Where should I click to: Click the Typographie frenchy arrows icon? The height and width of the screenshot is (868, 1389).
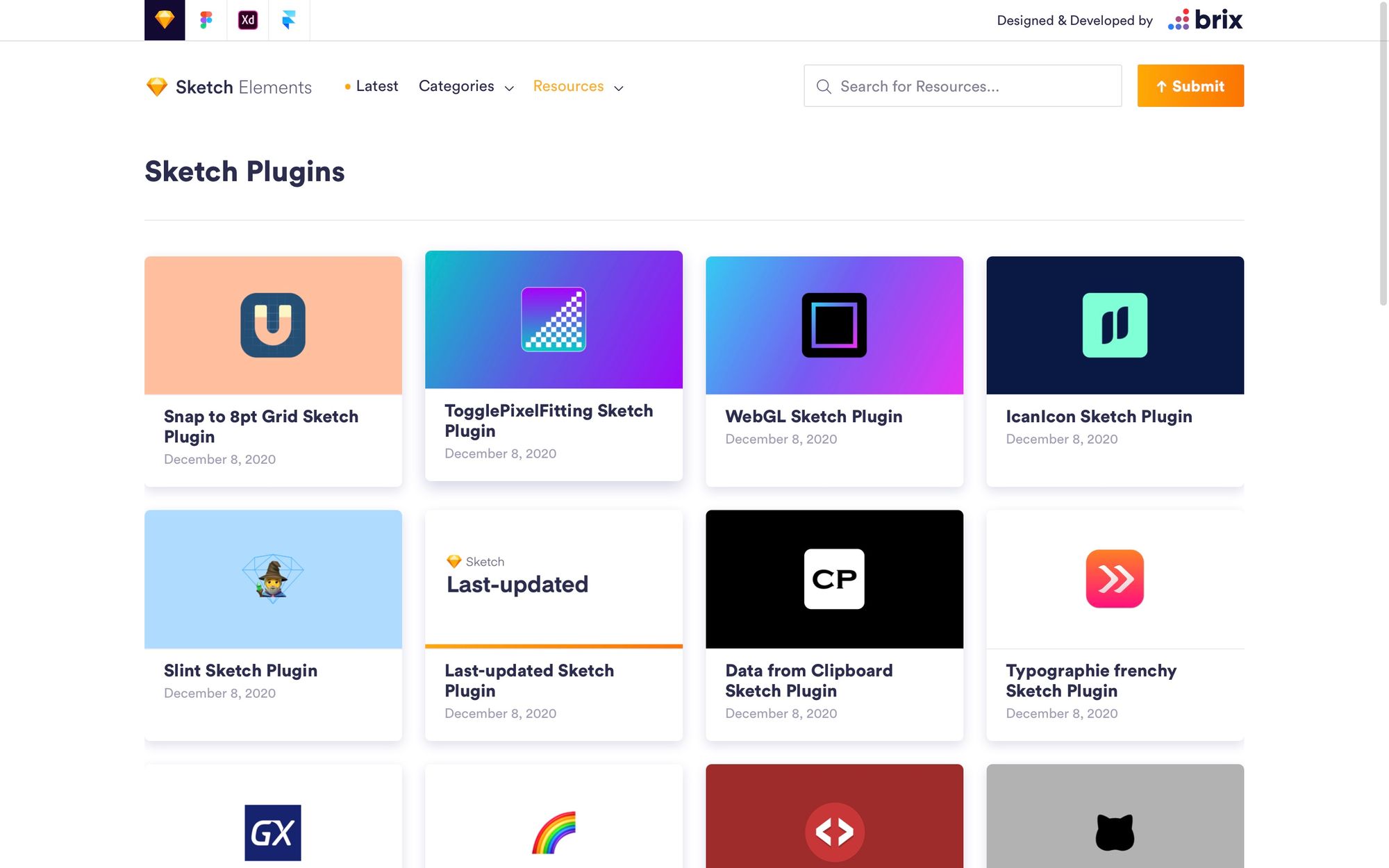point(1115,578)
